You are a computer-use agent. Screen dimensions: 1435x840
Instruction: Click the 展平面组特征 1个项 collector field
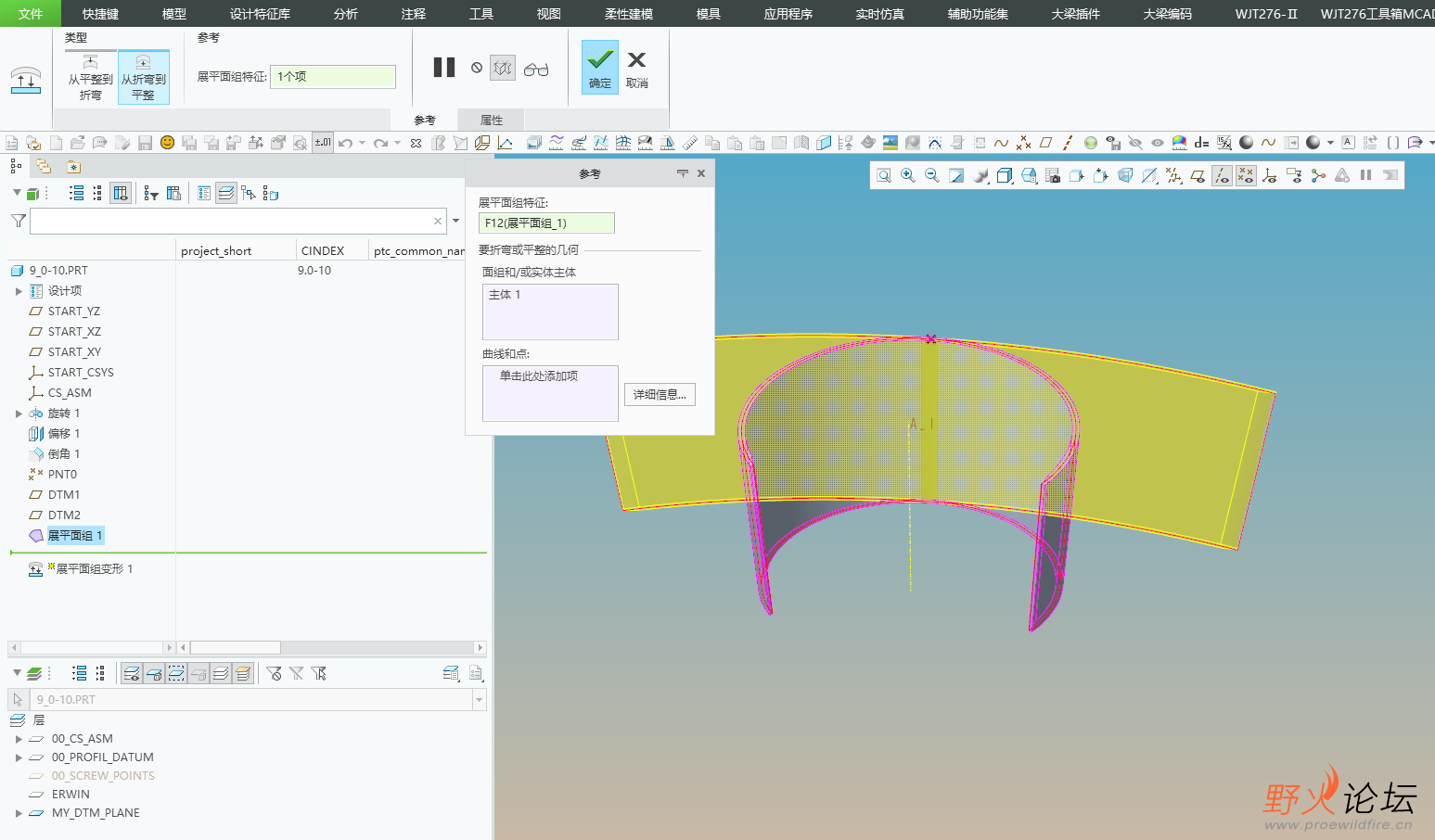[333, 76]
